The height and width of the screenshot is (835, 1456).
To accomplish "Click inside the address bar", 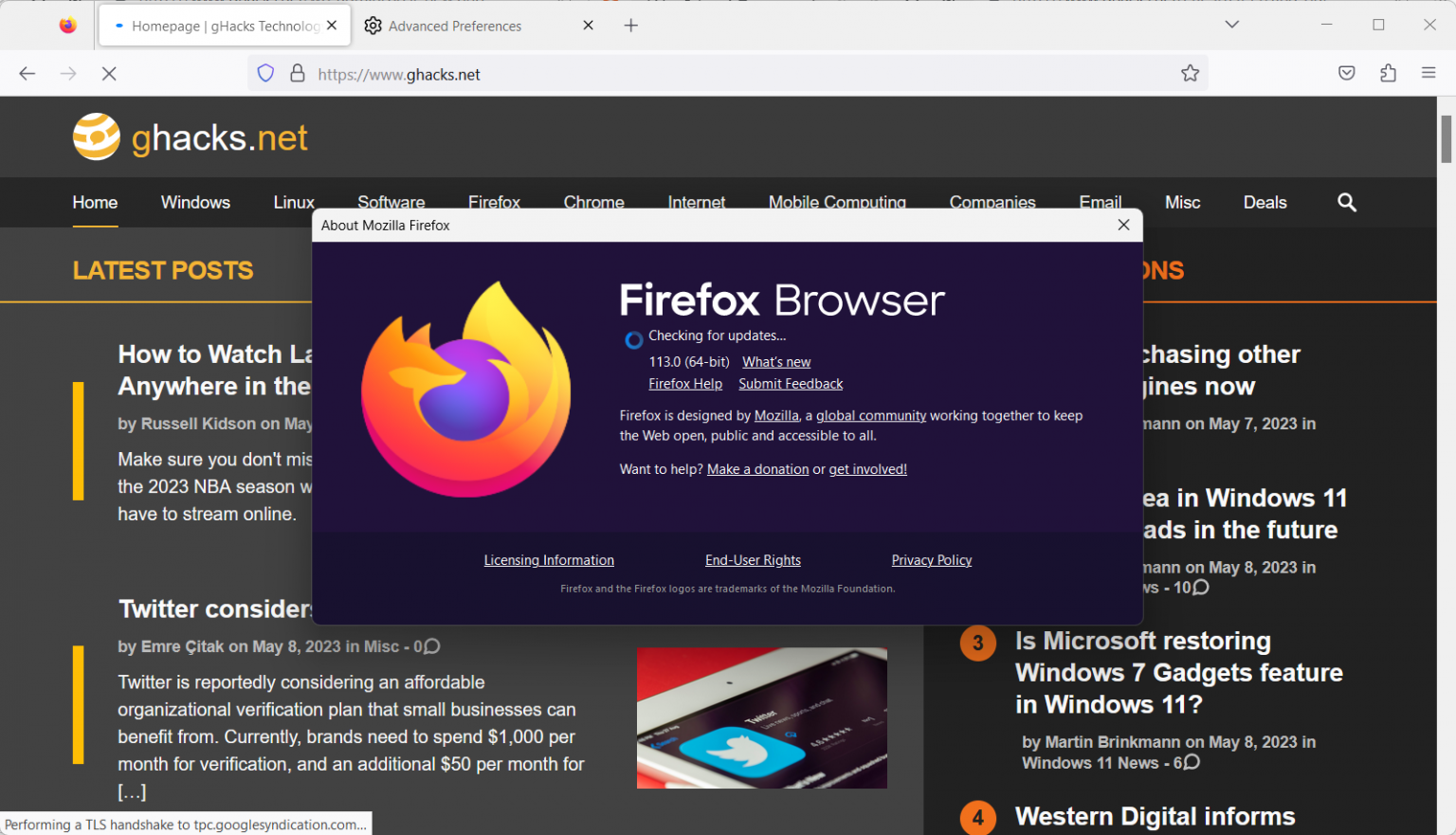I will click(x=664, y=73).
